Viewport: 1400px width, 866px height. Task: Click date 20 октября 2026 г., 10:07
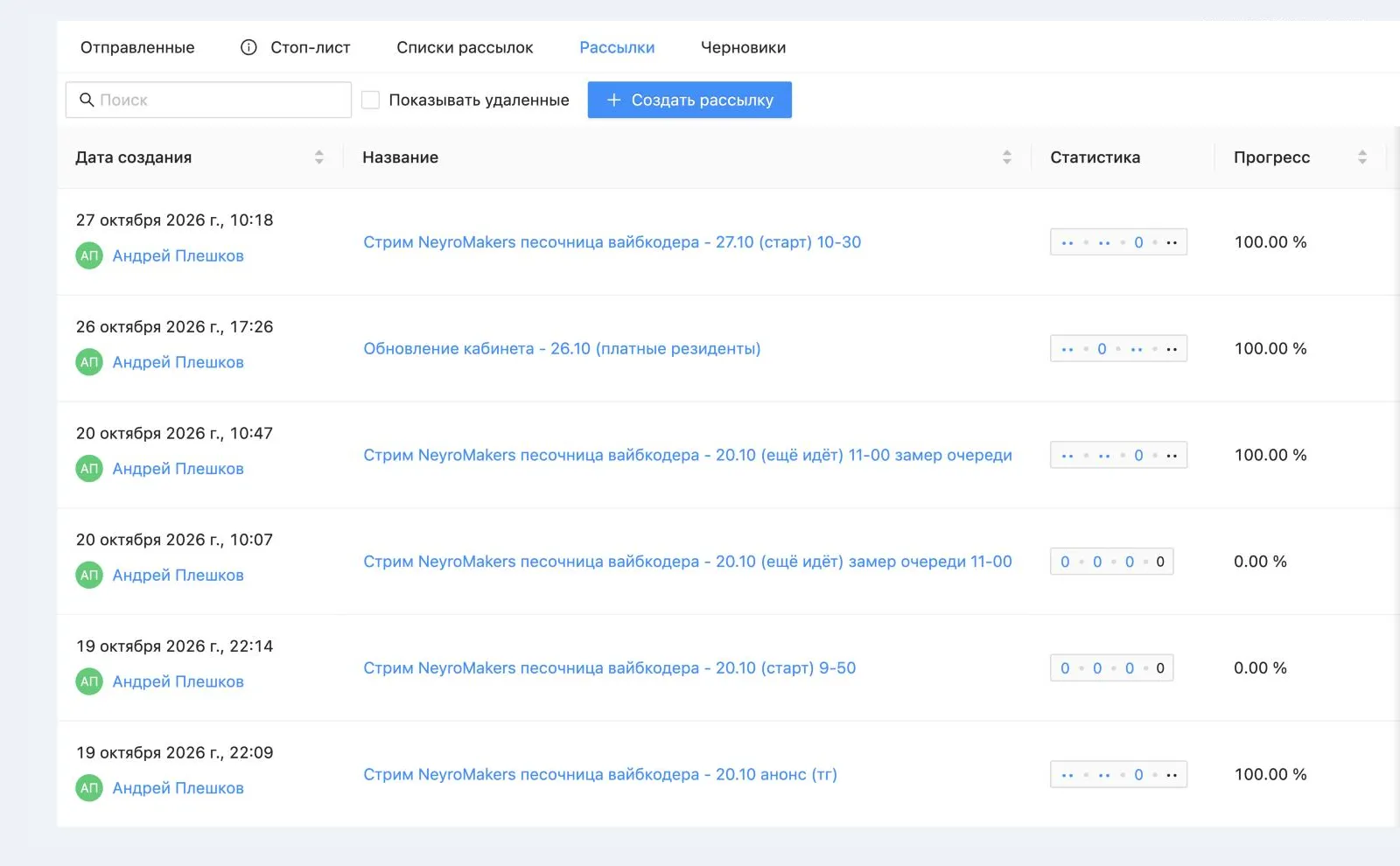(x=175, y=540)
